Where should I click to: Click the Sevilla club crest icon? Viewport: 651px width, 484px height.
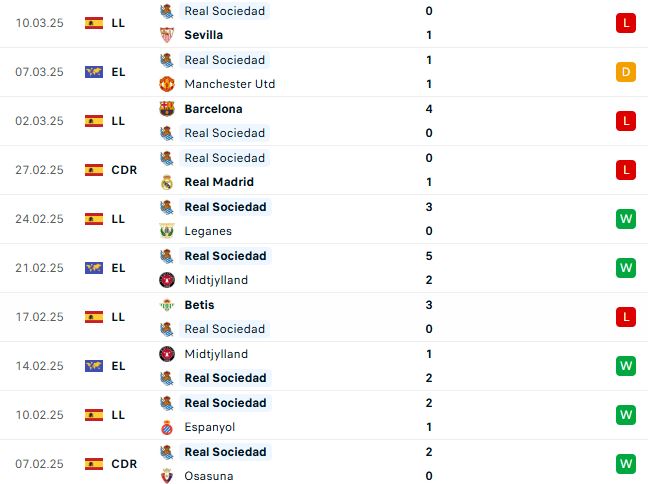tap(167, 35)
